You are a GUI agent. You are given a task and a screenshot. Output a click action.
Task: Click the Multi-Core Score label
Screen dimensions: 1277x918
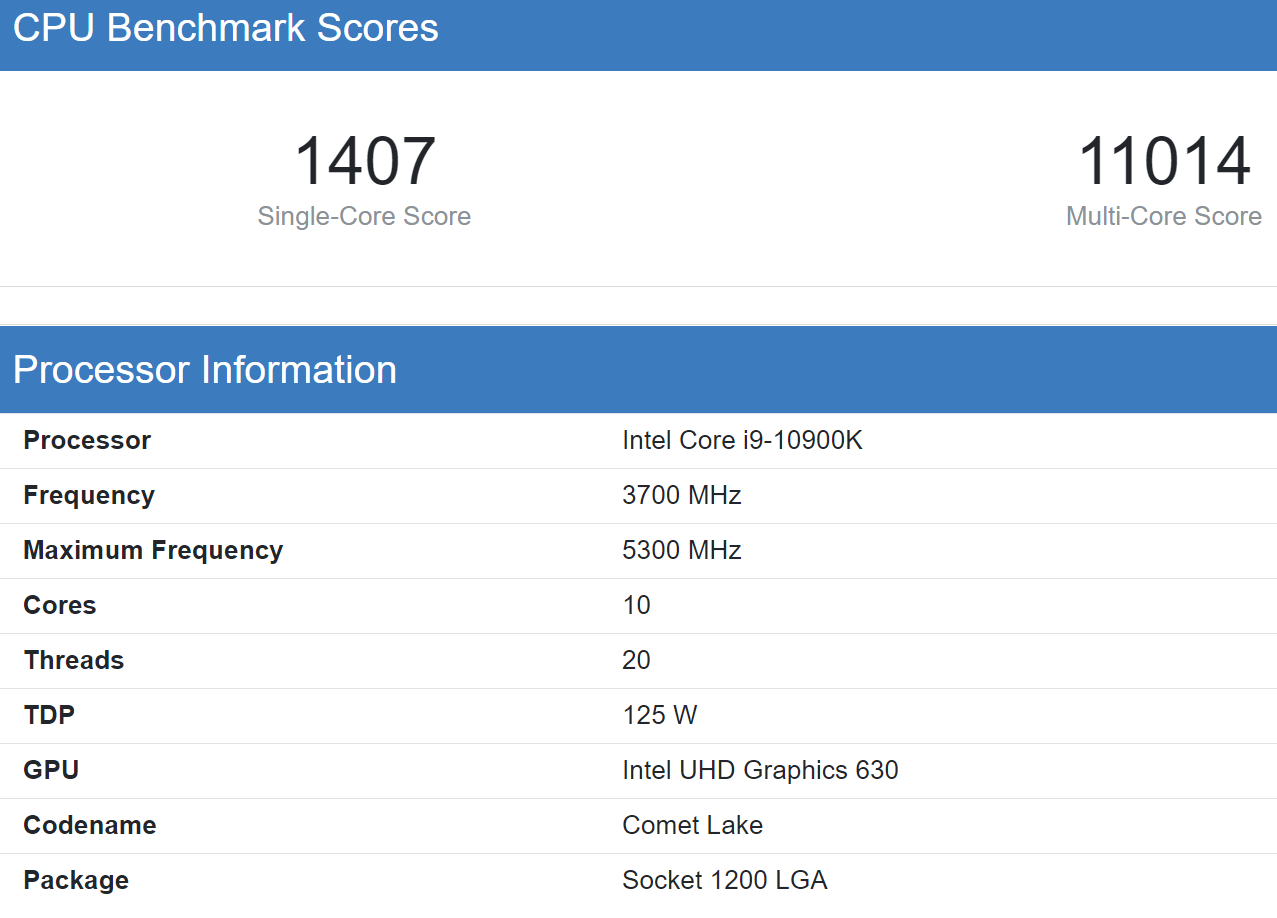[1164, 216]
